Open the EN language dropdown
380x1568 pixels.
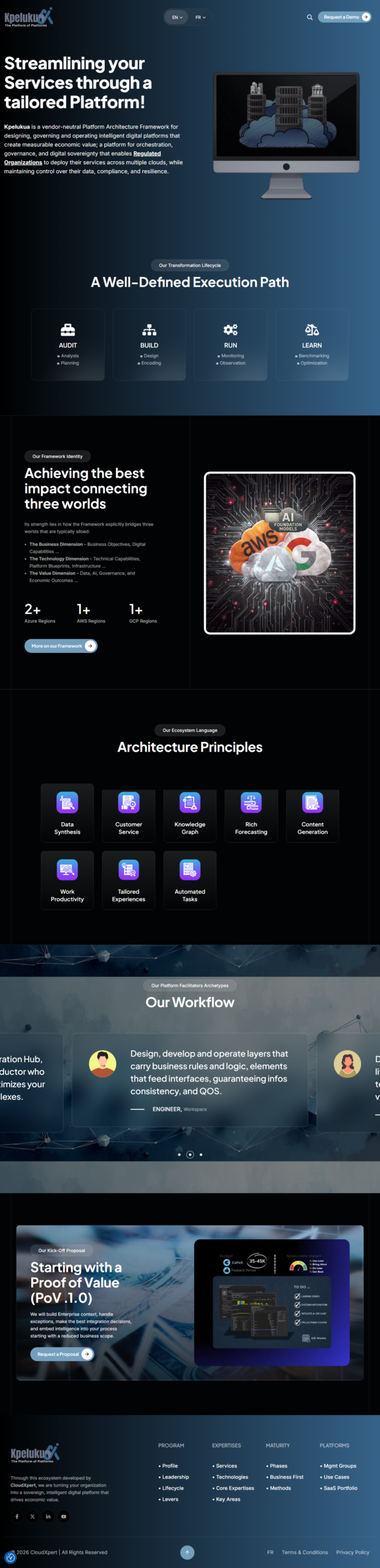coord(177,17)
